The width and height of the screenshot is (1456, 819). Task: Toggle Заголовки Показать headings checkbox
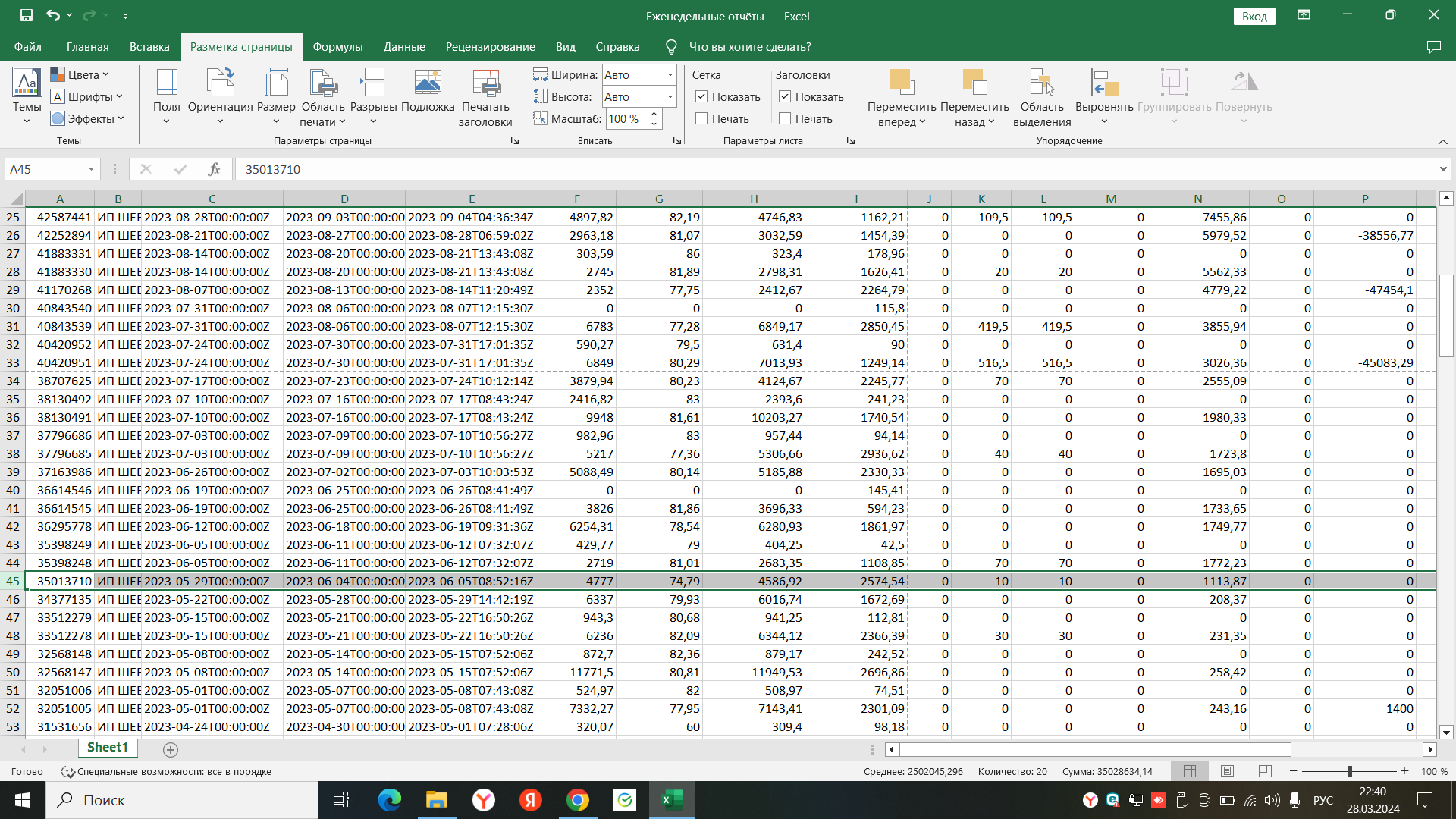(785, 96)
